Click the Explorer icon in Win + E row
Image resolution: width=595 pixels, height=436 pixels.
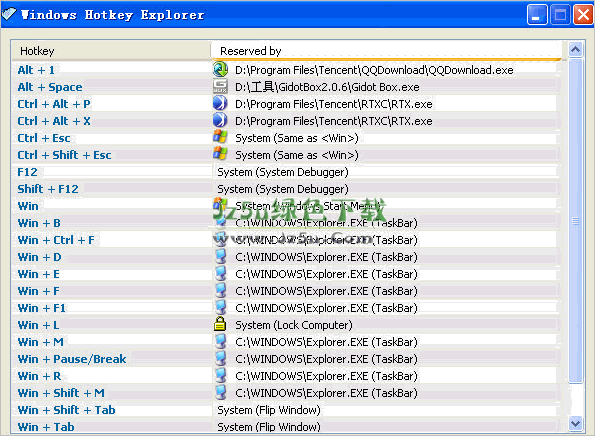click(x=220, y=274)
